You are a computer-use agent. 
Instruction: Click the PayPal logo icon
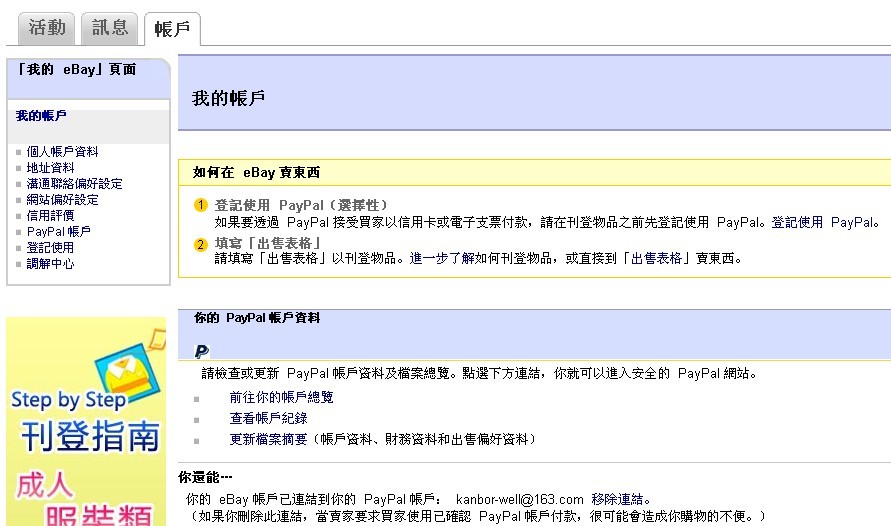201,351
